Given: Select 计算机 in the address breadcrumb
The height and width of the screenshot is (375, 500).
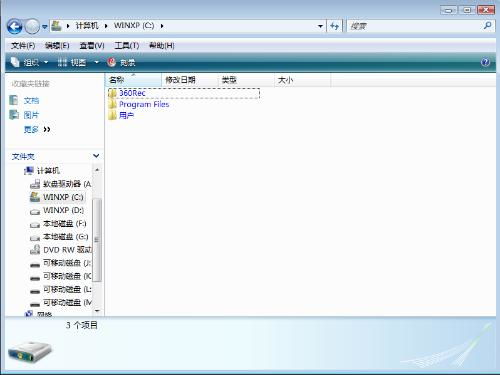Looking at the screenshot, I should [x=87, y=26].
